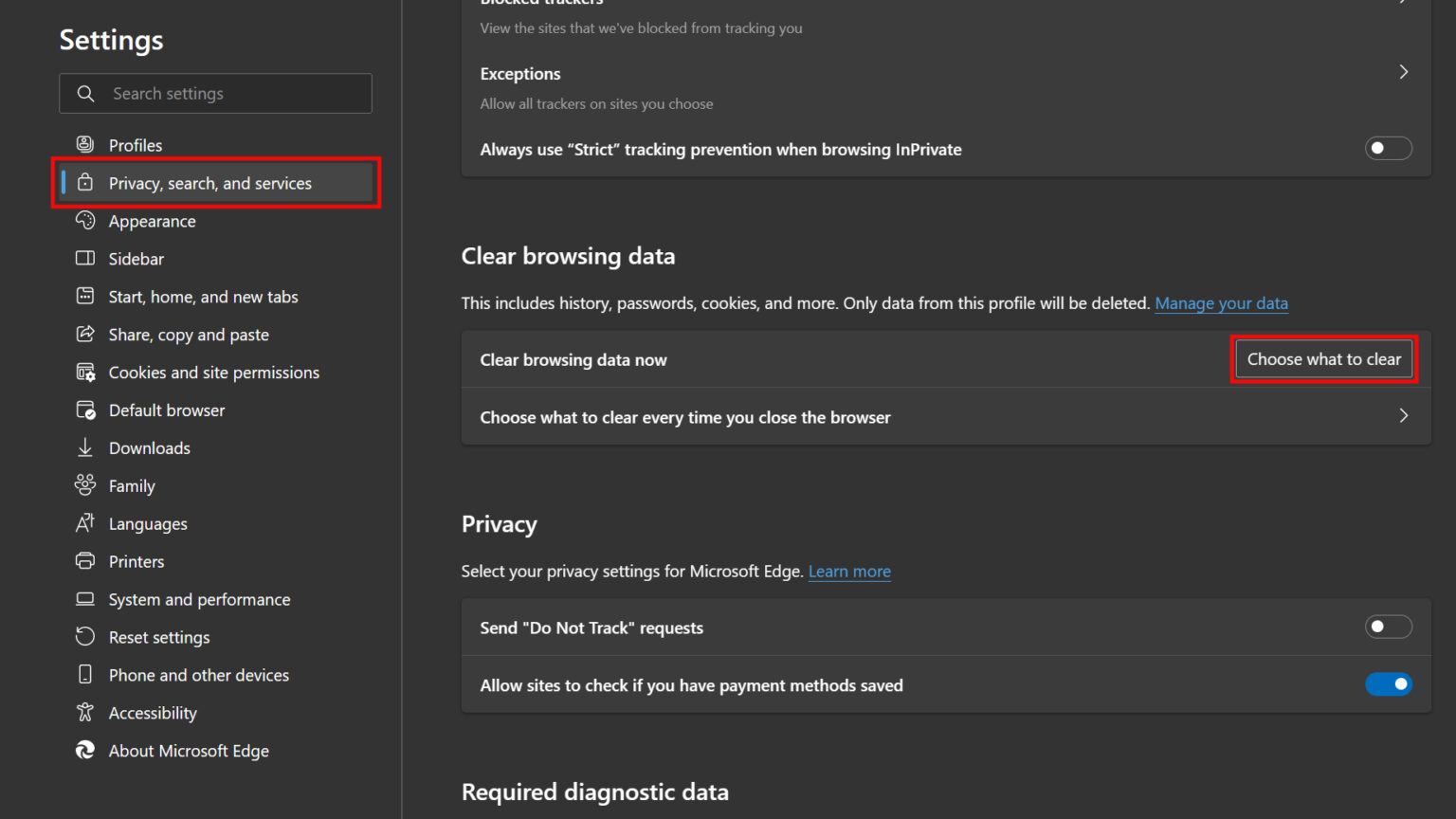Open choose what to clear on browser close
Viewport: 1456px width, 819px height.
[1404, 416]
